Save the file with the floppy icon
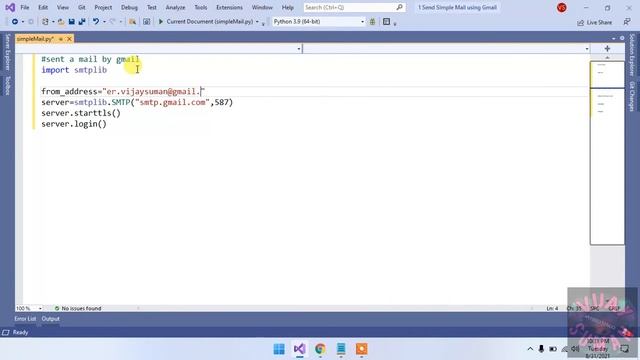Screen dimensions: 640x360 (x=71, y=22)
